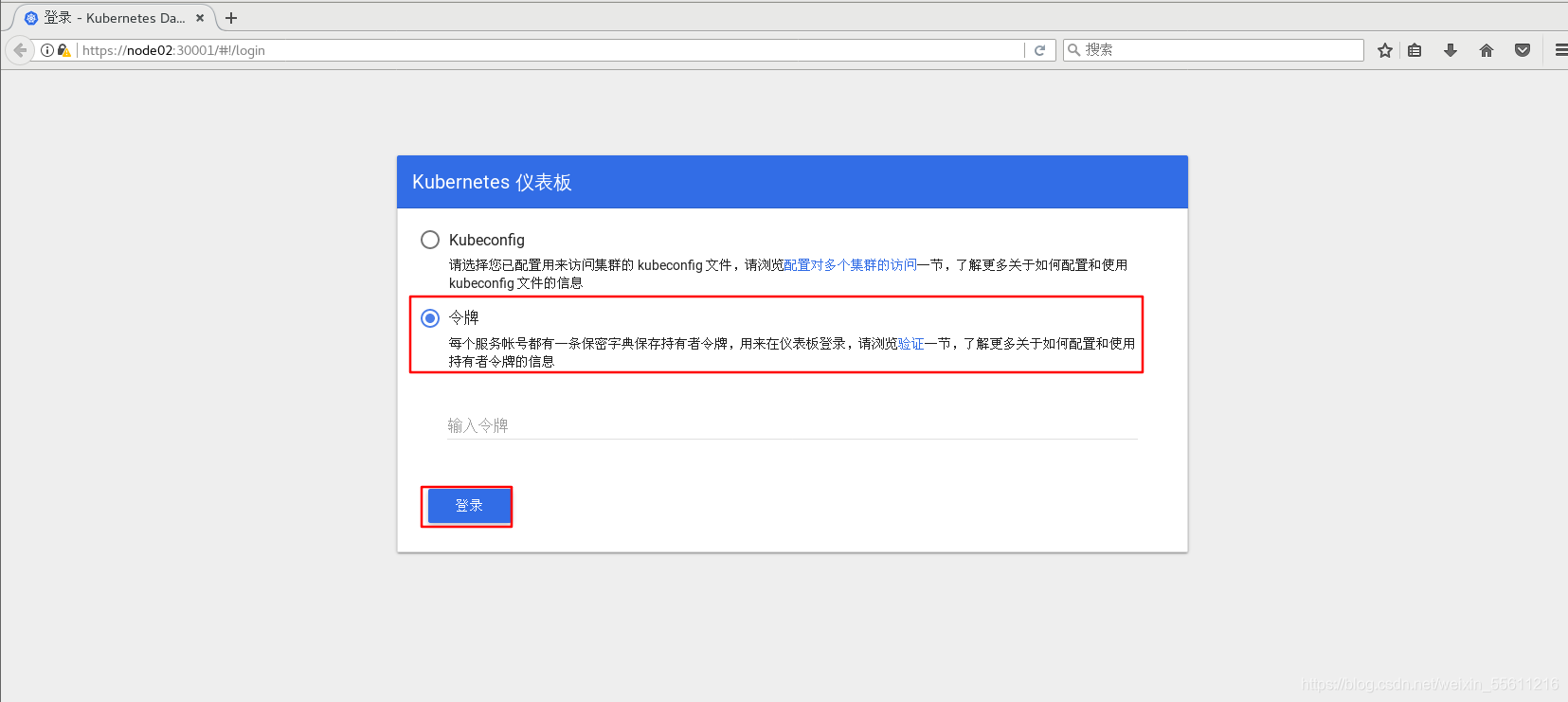The width and height of the screenshot is (1568, 702).
Task: Open the downloads arrow icon
Action: coord(1451,50)
